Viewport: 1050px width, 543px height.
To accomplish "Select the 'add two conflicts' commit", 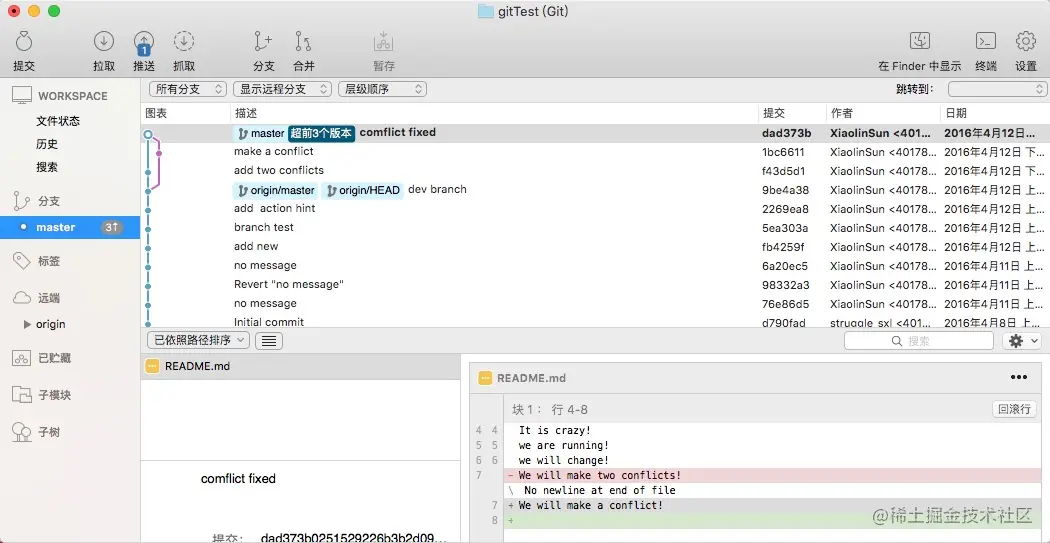I will [595, 171].
